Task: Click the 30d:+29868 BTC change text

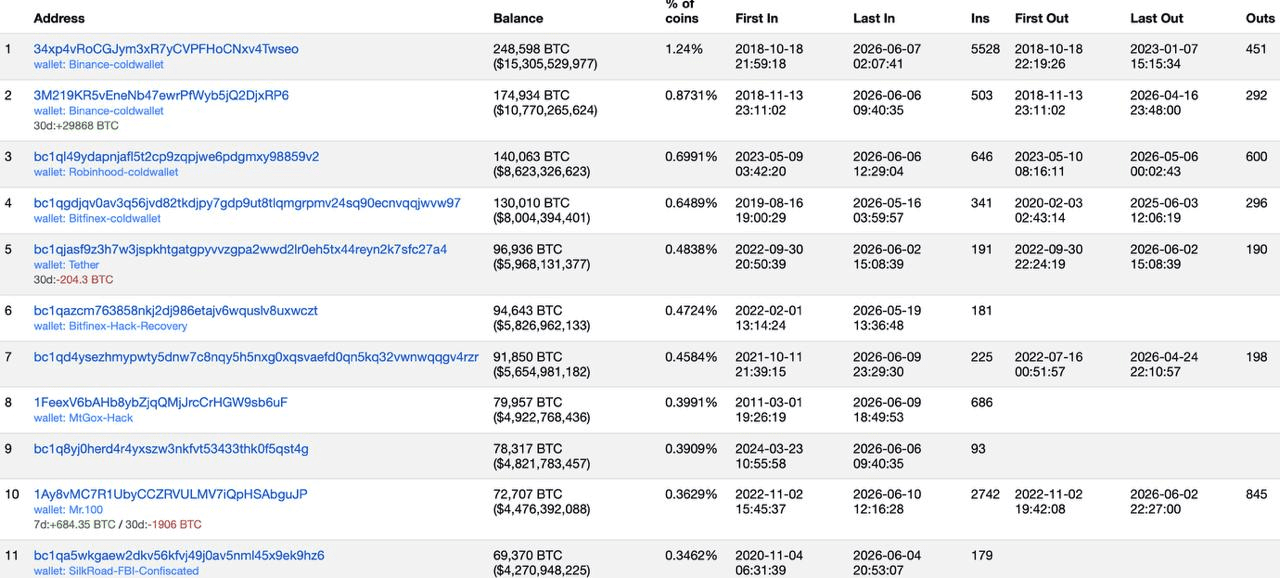Action: pos(76,126)
